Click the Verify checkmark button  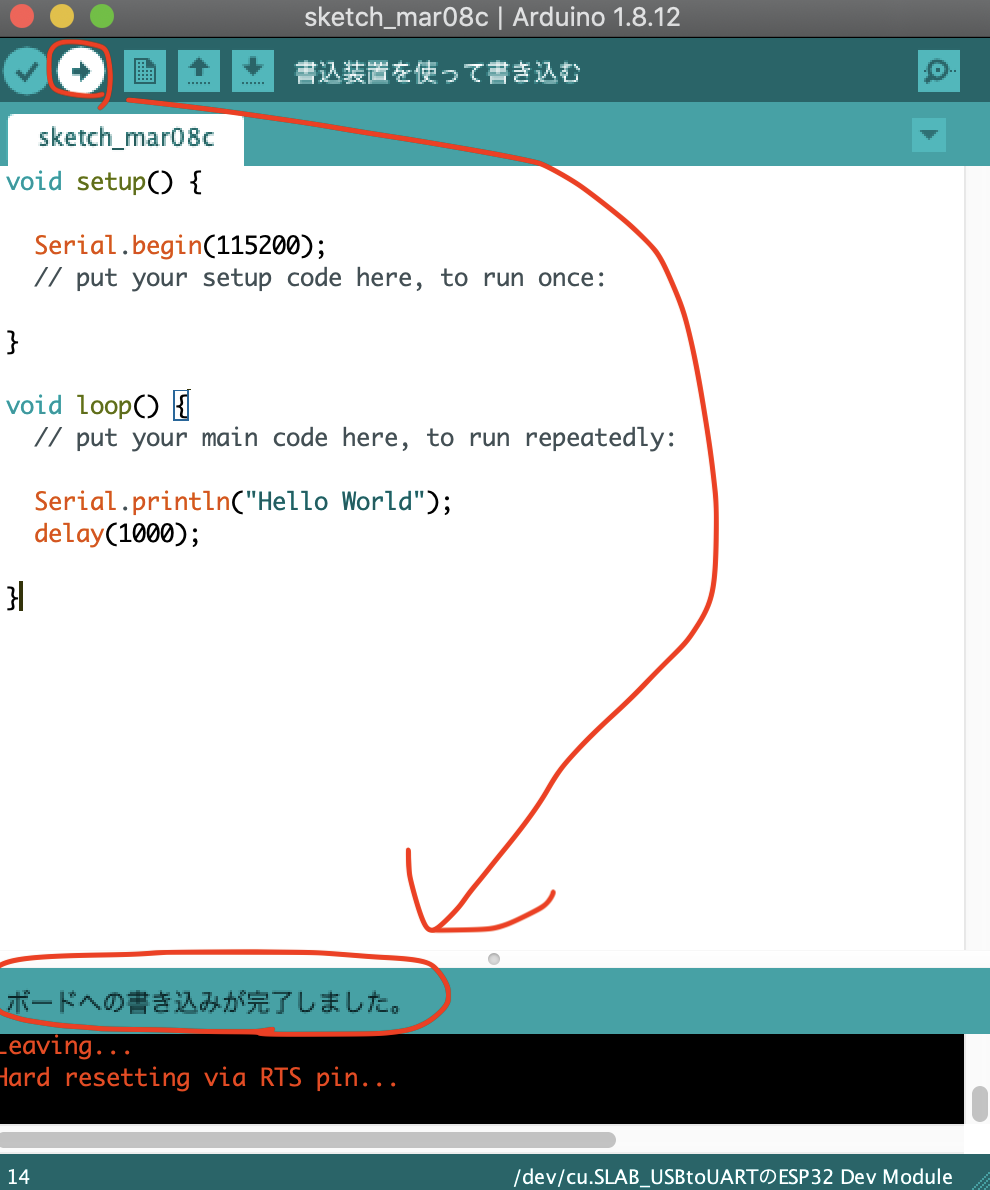pos(27,71)
